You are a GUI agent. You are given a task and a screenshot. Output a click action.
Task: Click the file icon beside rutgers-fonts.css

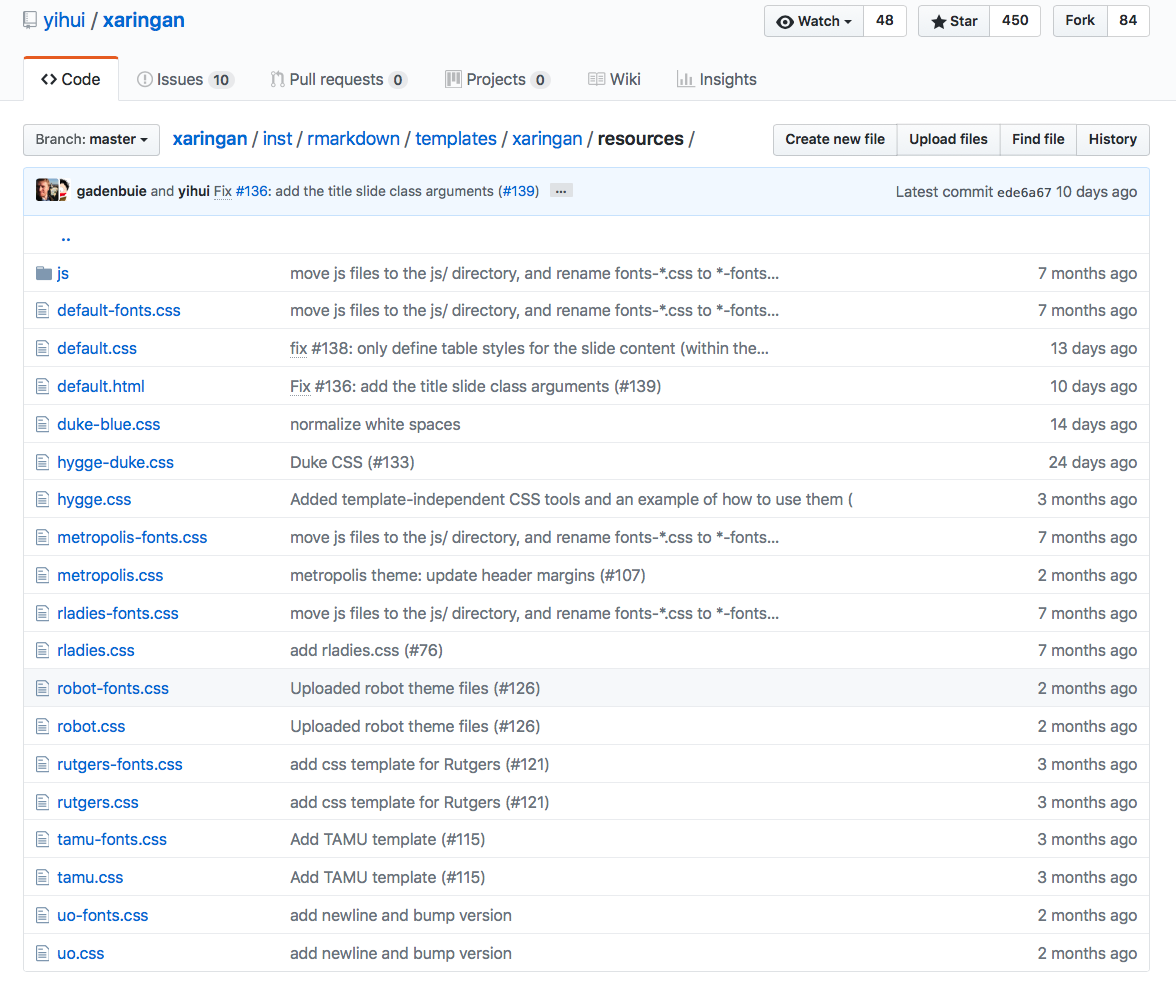coord(43,764)
